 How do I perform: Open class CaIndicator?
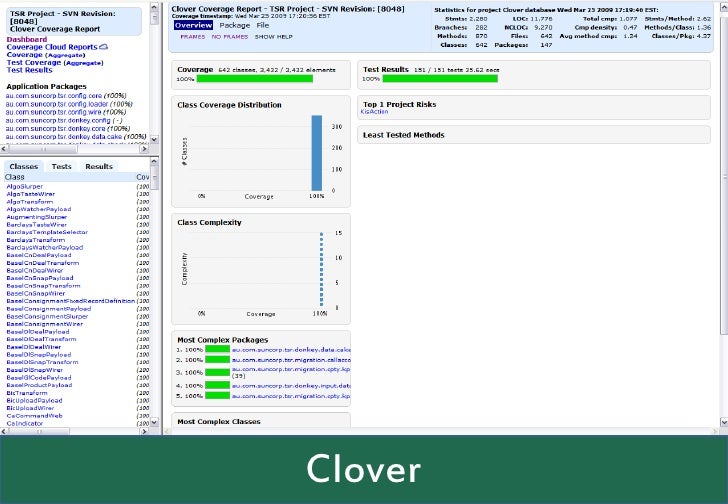tap(25, 423)
